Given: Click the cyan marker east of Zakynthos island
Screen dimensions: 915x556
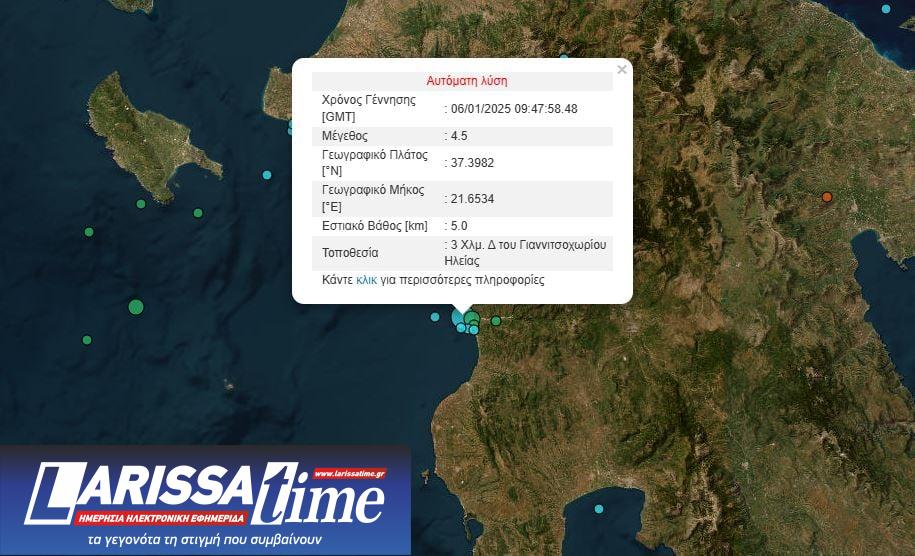Looking at the screenshot, I should coord(267,175).
